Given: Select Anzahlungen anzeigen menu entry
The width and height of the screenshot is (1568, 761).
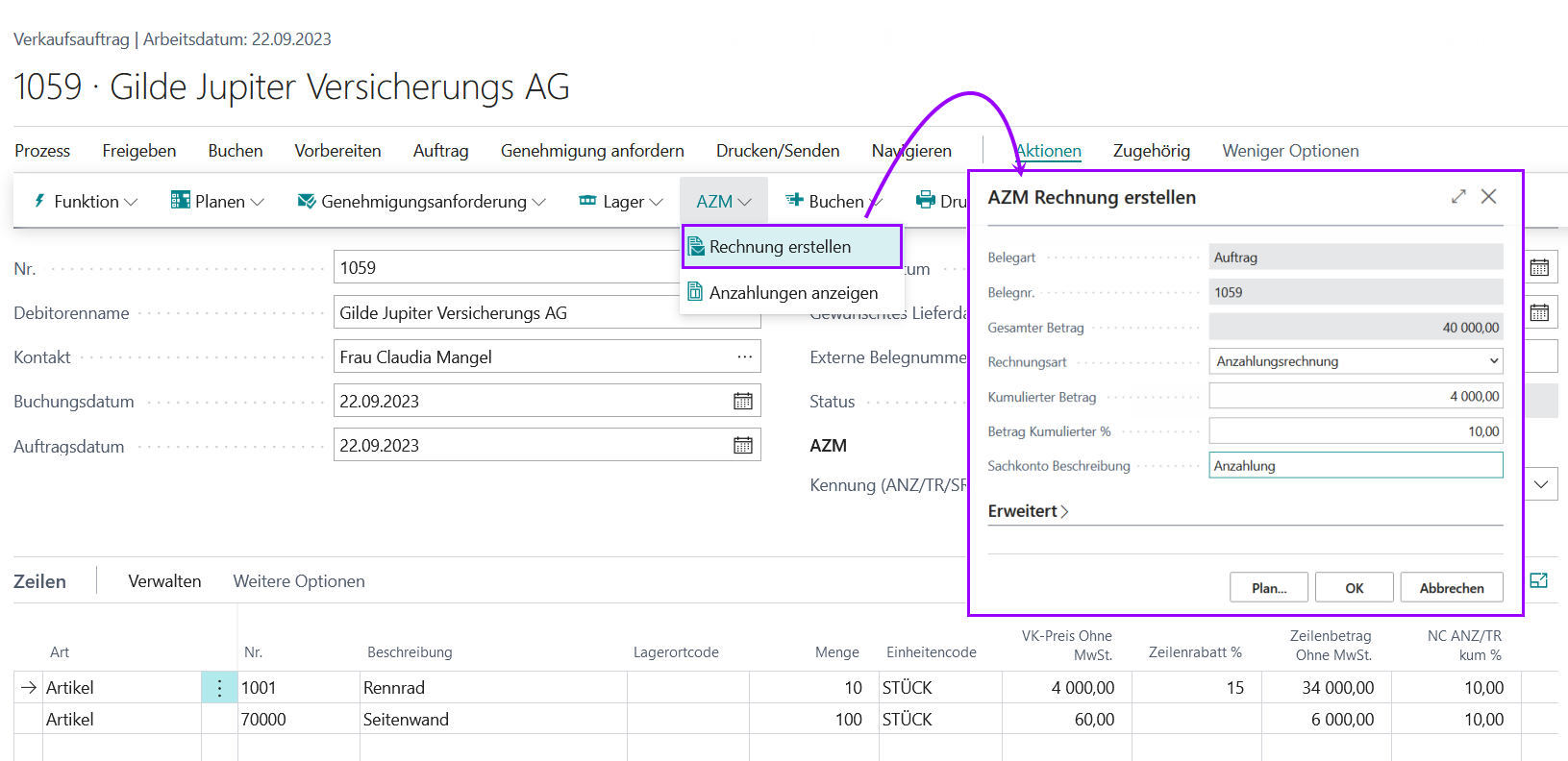Looking at the screenshot, I should (792, 293).
